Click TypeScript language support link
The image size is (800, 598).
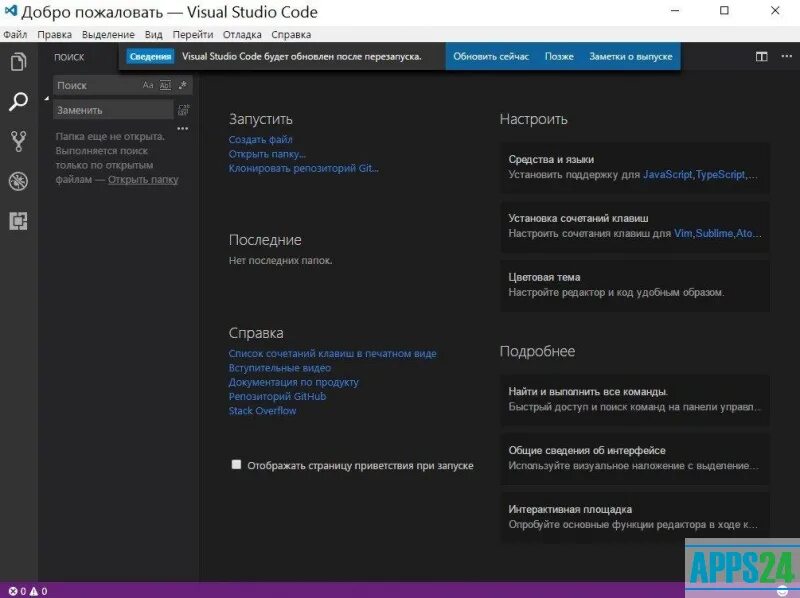click(x=720, y=175)
